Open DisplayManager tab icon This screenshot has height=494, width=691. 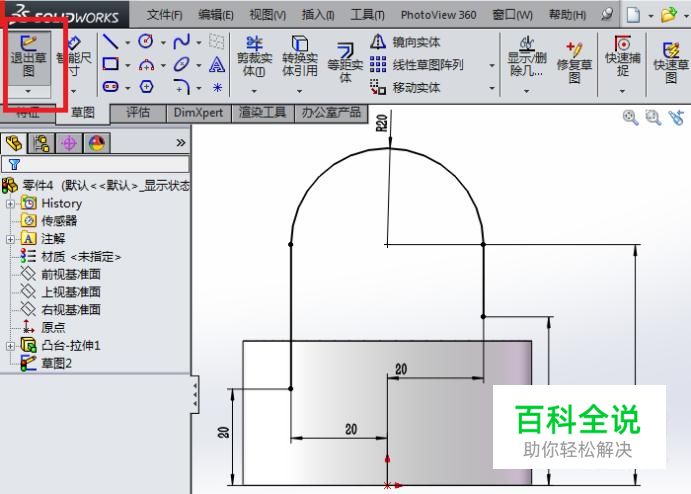(x=97, y=143)
